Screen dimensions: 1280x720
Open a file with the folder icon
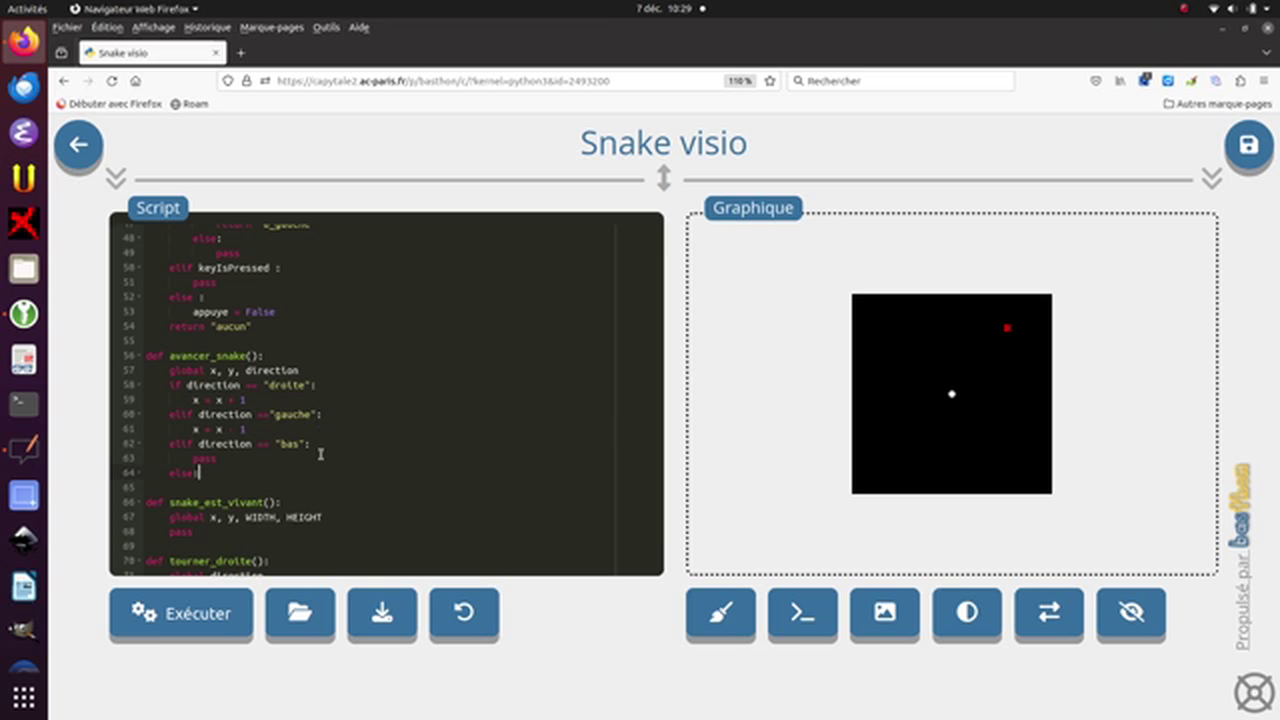pos(300,613)
